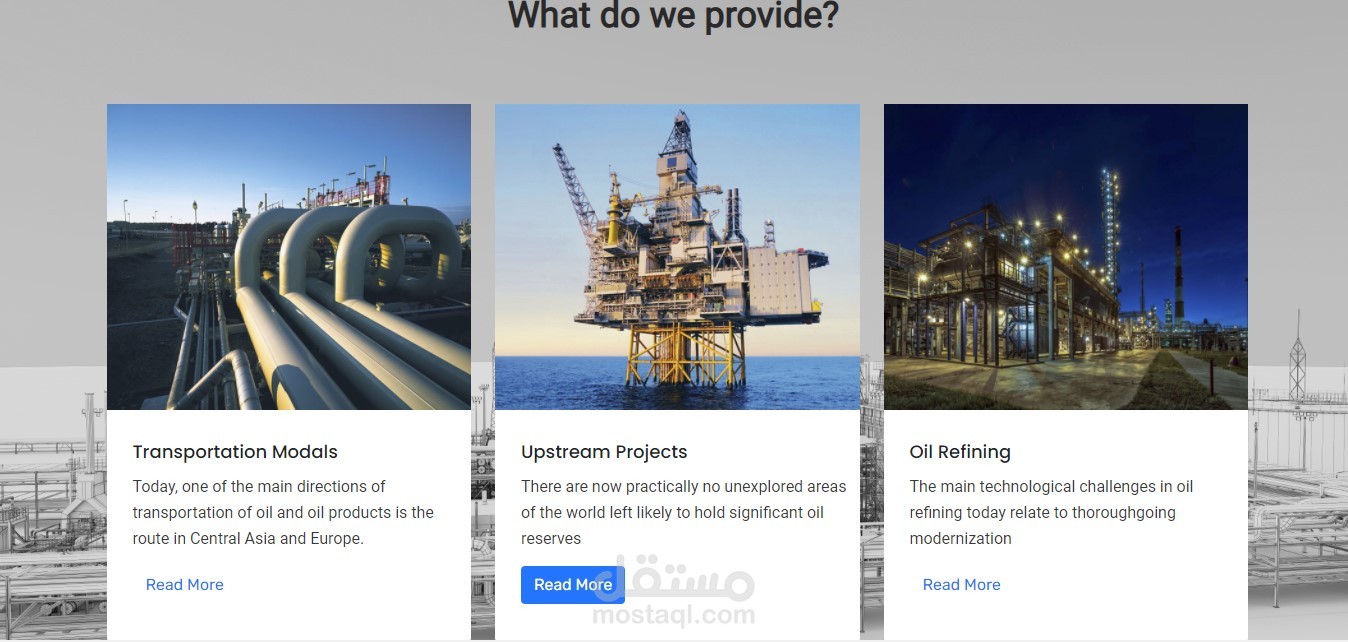The image size is (1348, 642).
Task: Click the Central Asia and Europe description text
Action: [284, 512]
